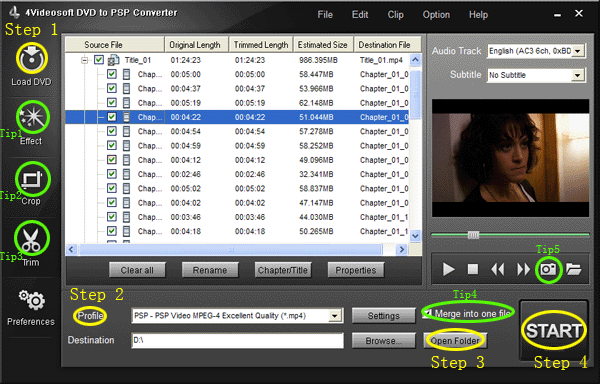Viewport: 600px width, 384px height.
Task: Open the Crop tool
Action: tap(33, 179)
